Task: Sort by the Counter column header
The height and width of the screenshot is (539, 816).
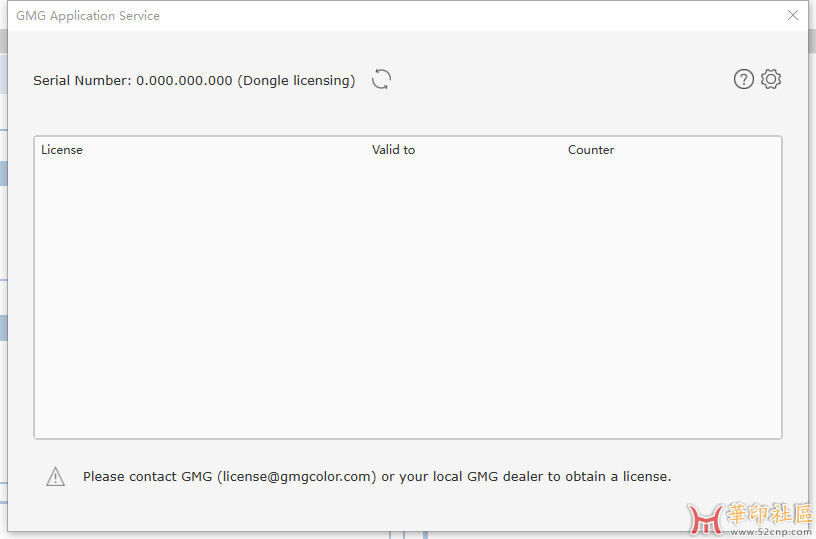Action: point(591,150)
